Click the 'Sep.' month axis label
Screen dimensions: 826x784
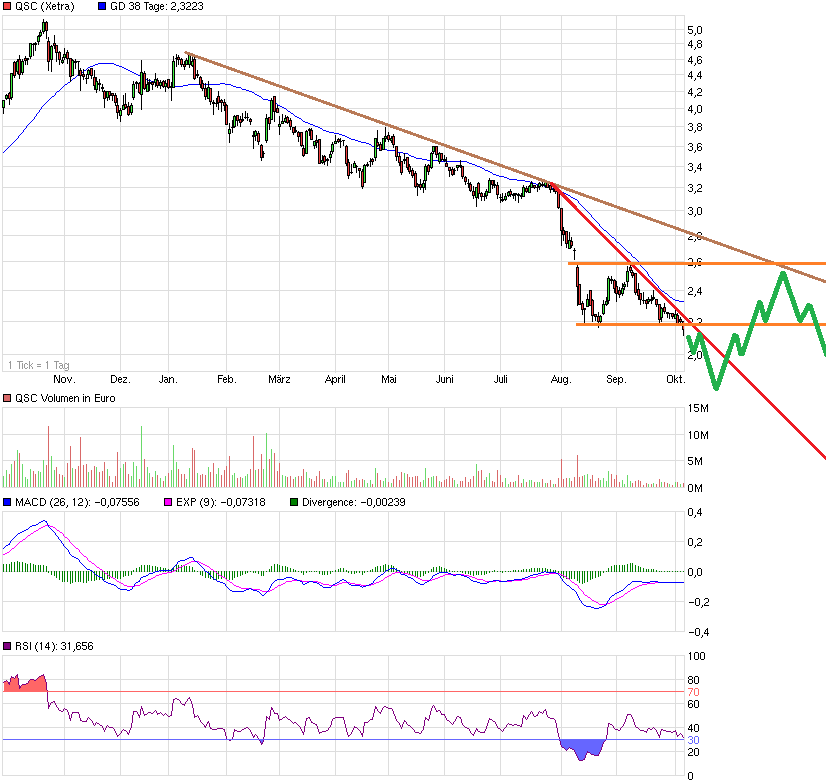[x=616, y=379]
